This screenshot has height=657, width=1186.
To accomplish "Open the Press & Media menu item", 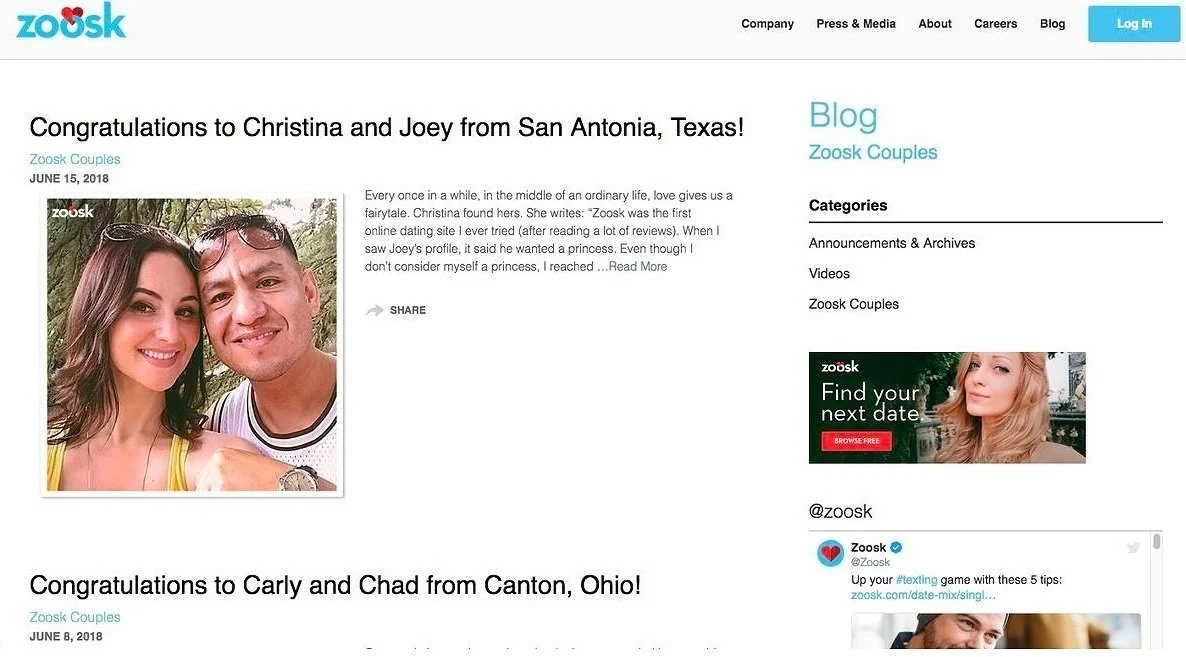I will (x=855, y=23).
